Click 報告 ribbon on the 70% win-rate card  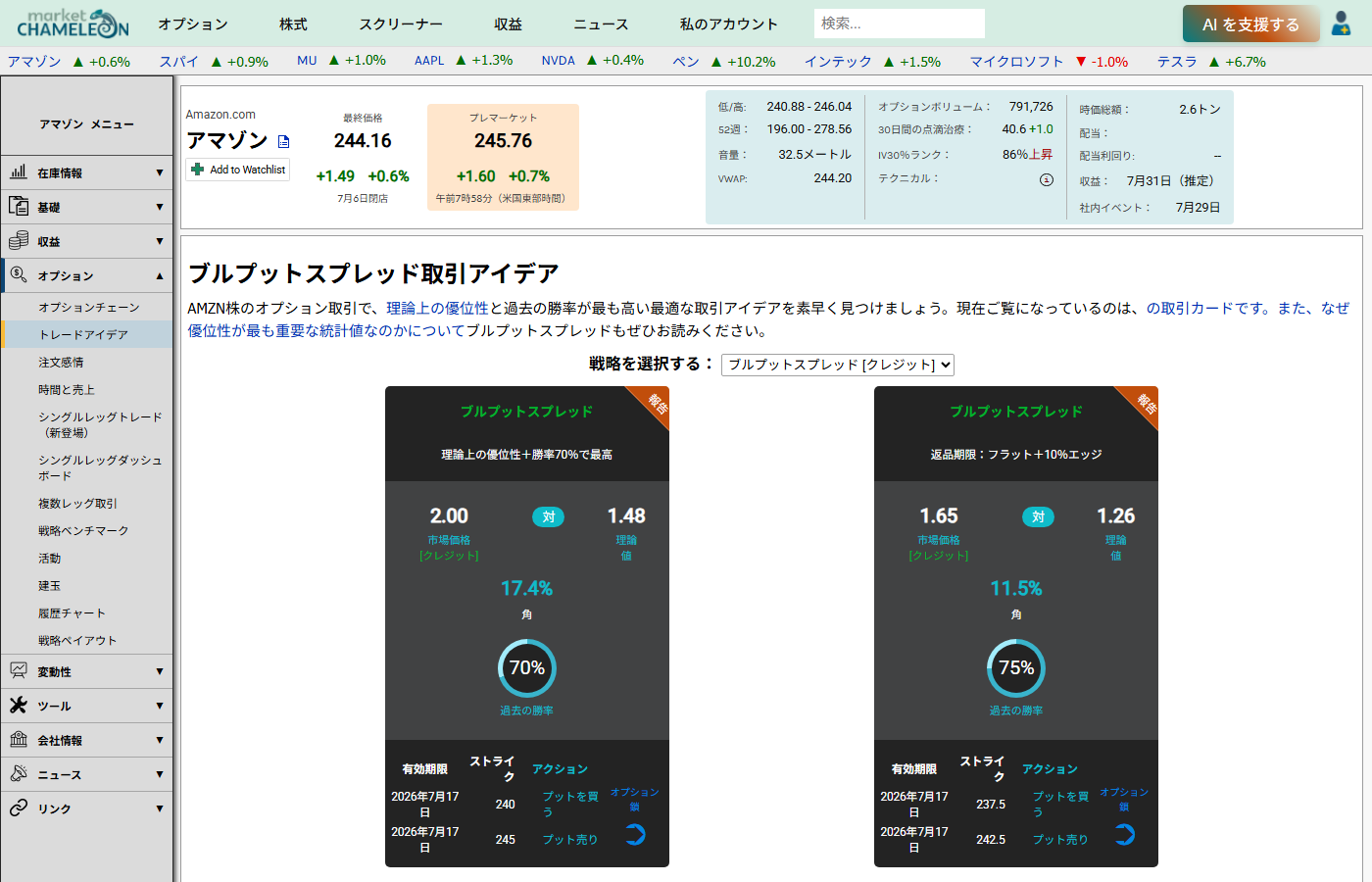coord(657,403)
